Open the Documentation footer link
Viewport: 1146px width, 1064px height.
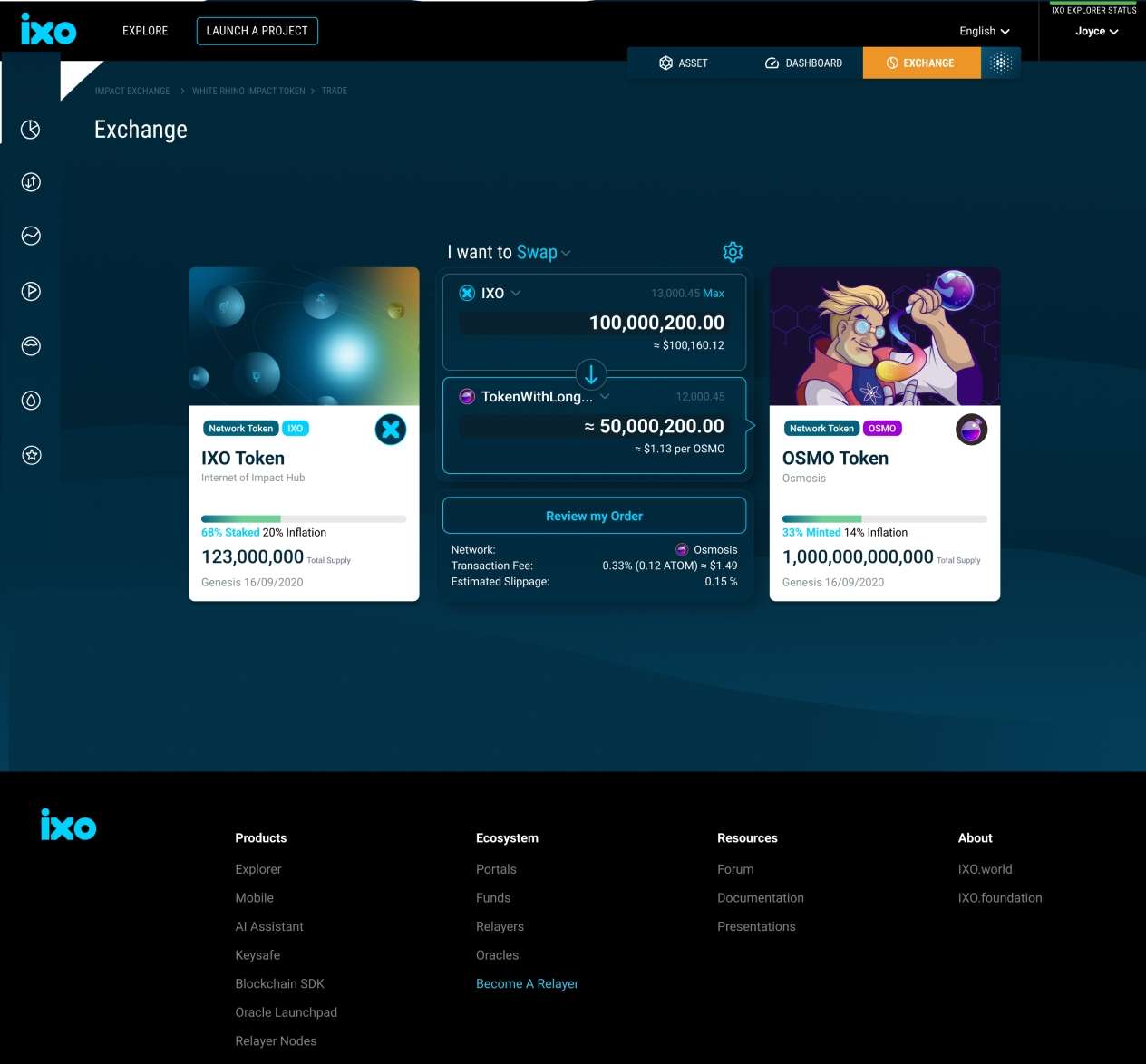pyautogui.click(x=761, y=897)
